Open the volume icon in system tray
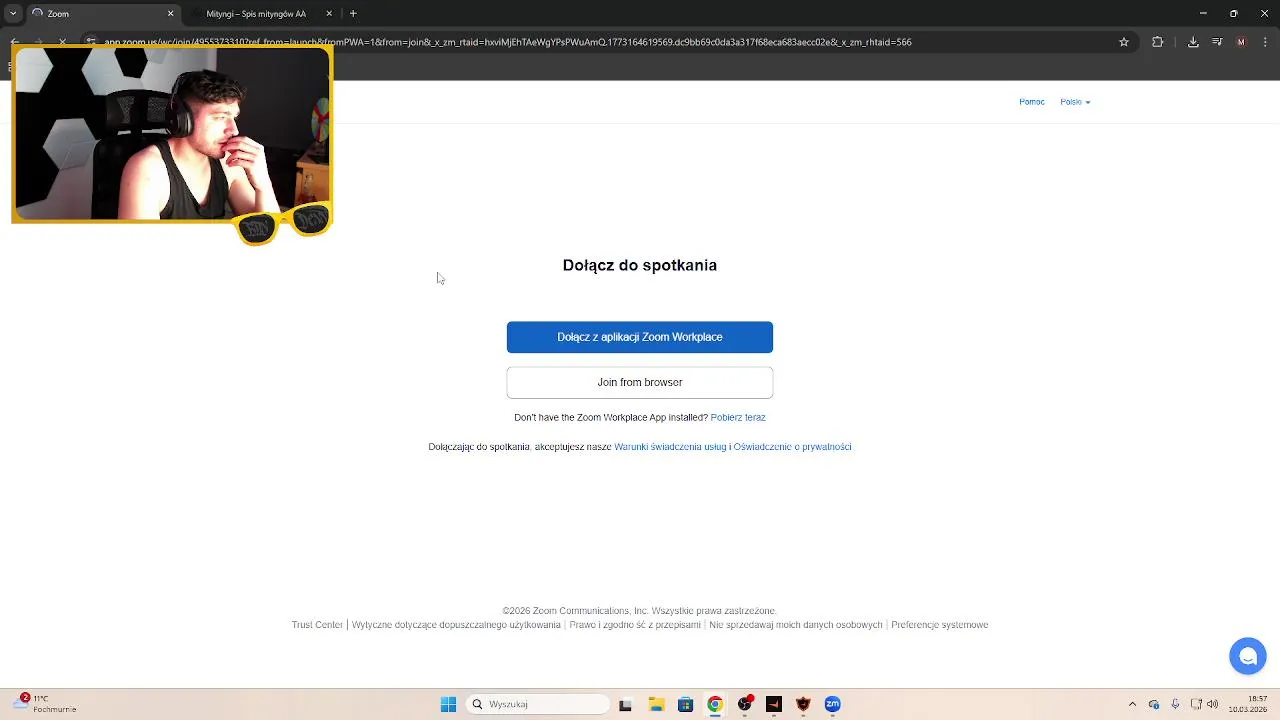 coord(1212,704)
